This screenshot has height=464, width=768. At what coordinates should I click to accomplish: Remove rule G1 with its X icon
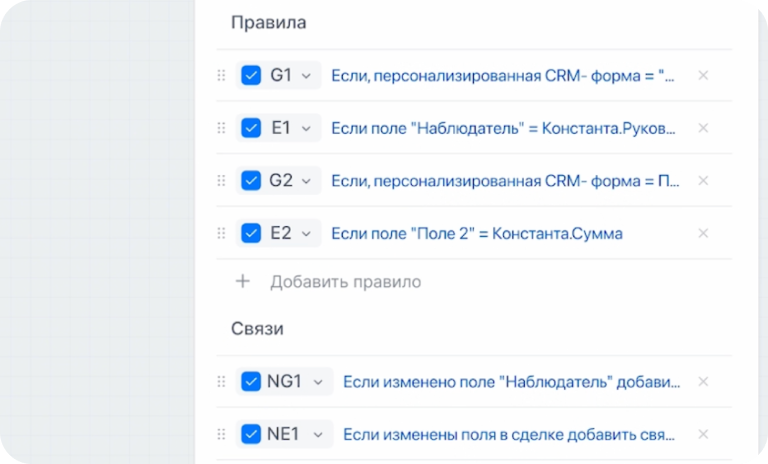[x=703, y=75]
